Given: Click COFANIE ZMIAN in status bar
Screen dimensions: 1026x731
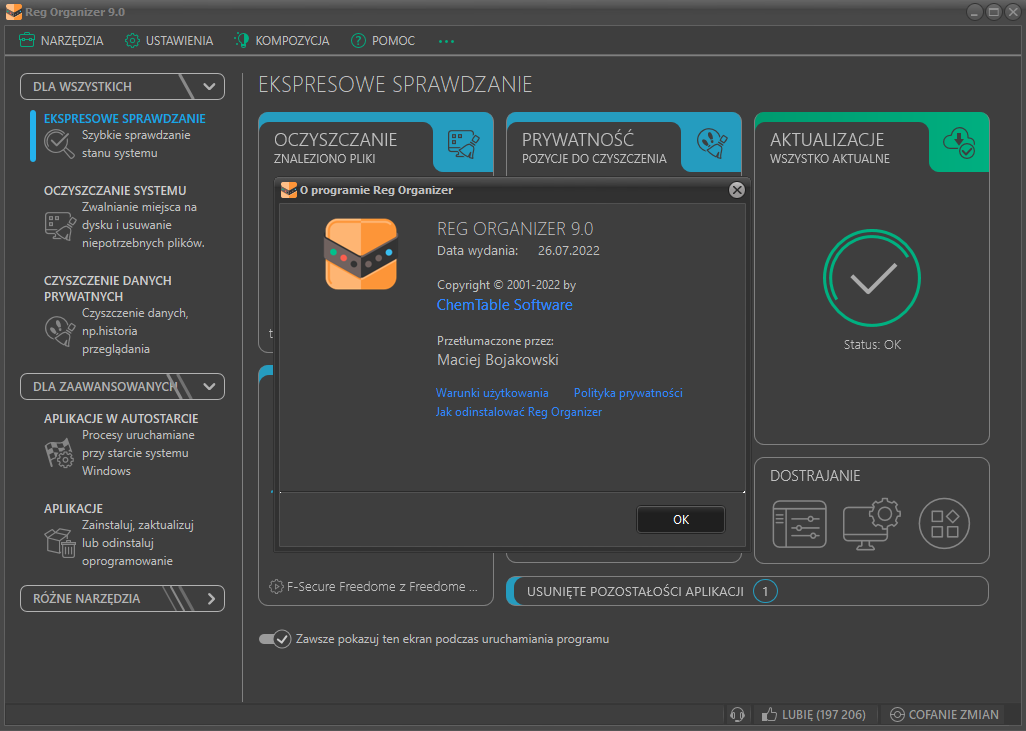Looking at the screenshot, I should pos(945,714).
